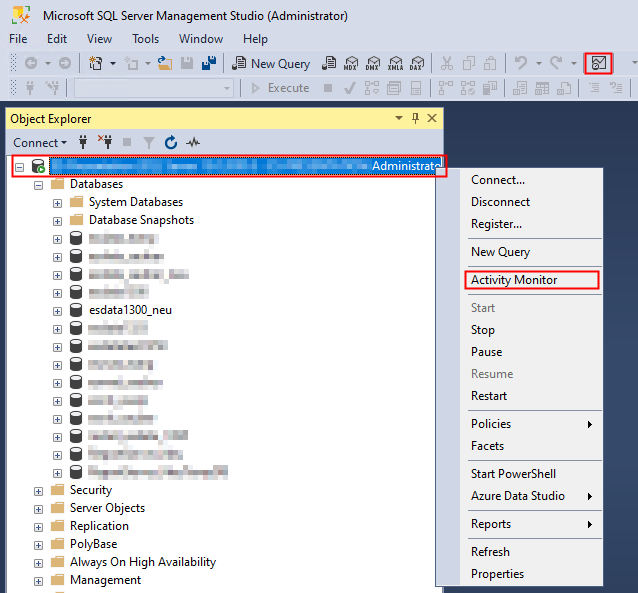Open the File menu

point(18,39)
